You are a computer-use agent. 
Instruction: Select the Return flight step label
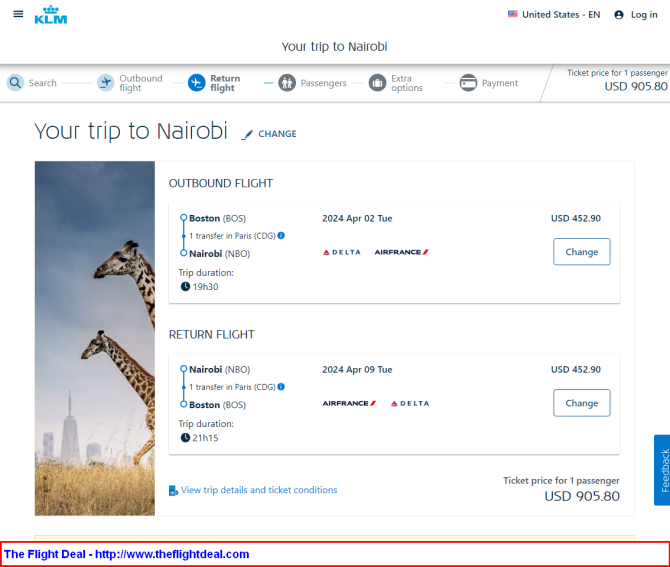pos(225,83)
